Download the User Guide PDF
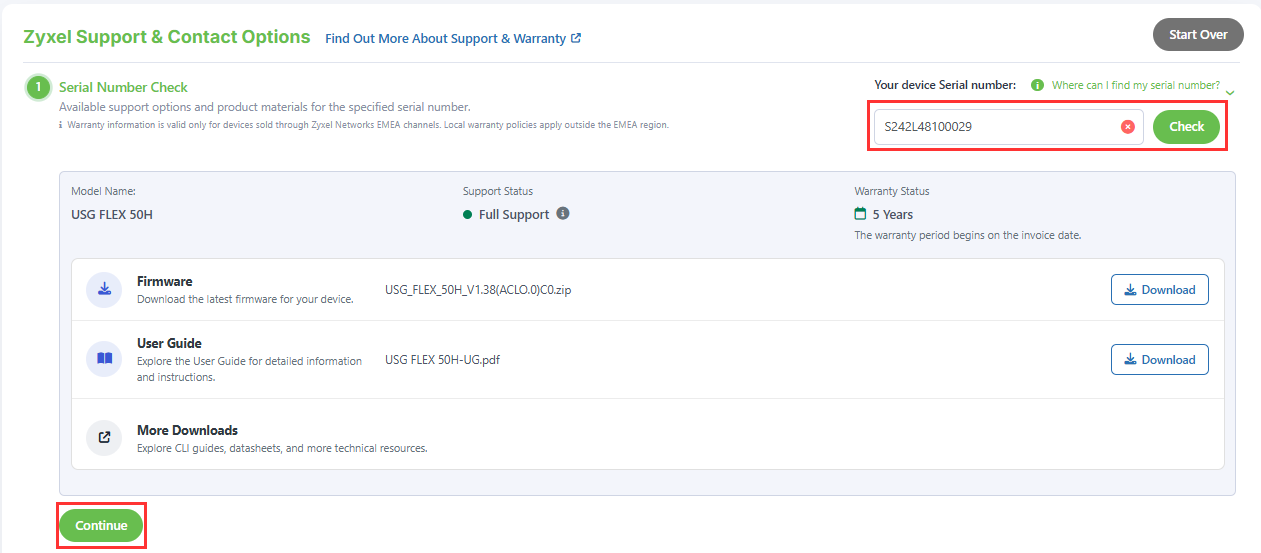This screenshot has height=553, width=1261. pyautogui.click(x=1160, y=360)
